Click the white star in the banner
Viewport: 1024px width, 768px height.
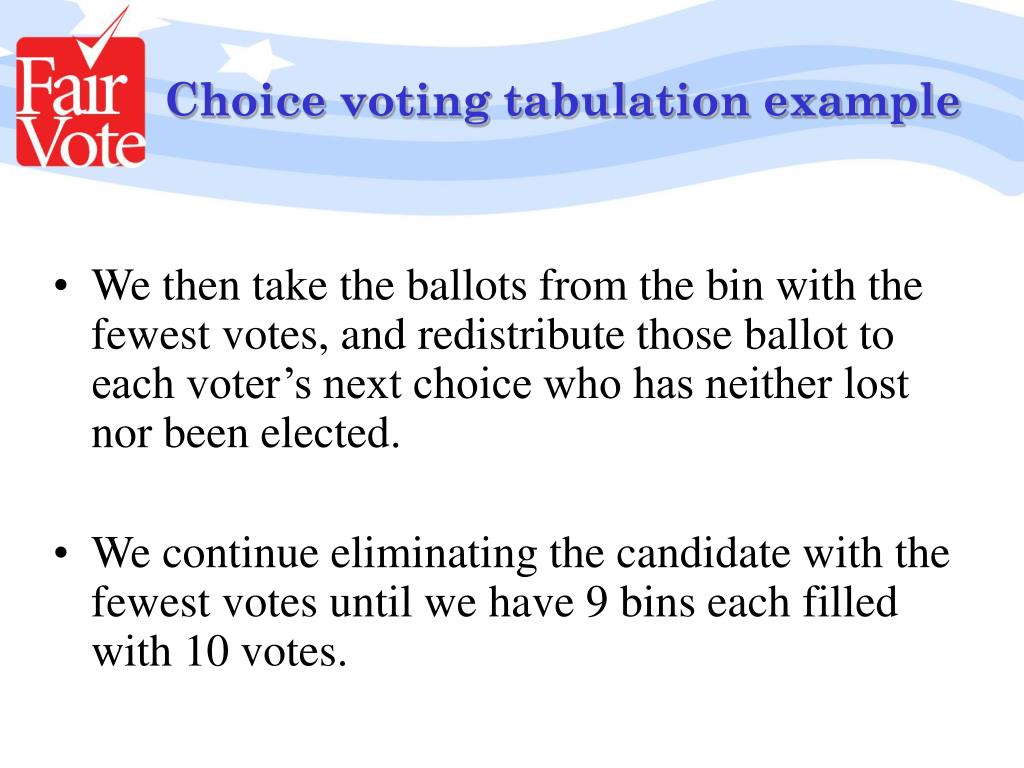253,60
